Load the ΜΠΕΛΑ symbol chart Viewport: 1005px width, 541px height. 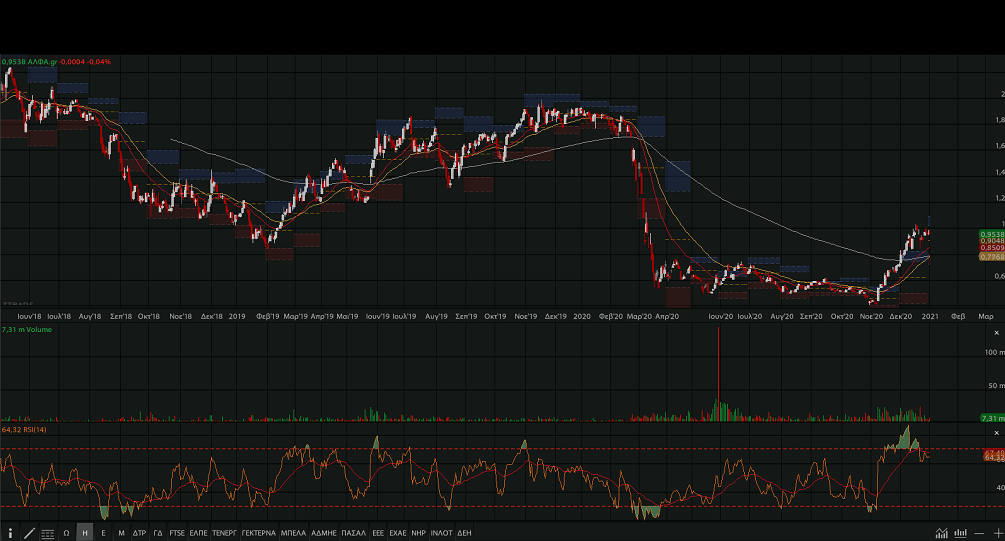[x=293, y=533]
